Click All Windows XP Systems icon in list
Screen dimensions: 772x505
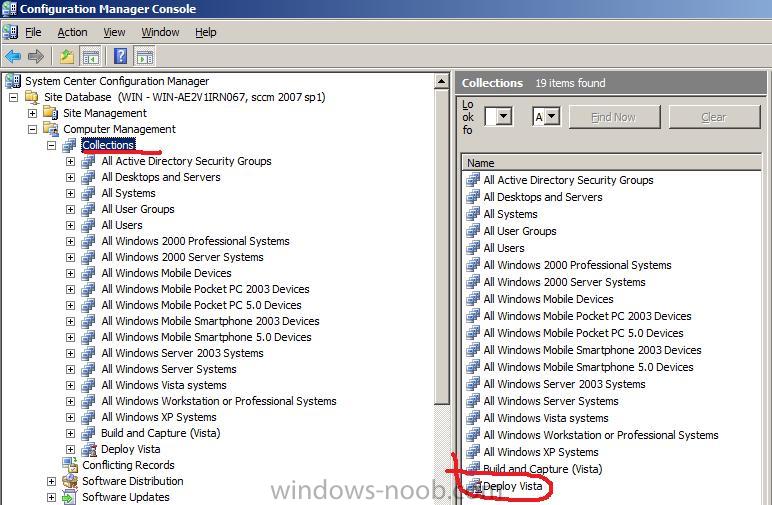pos(473,452)
